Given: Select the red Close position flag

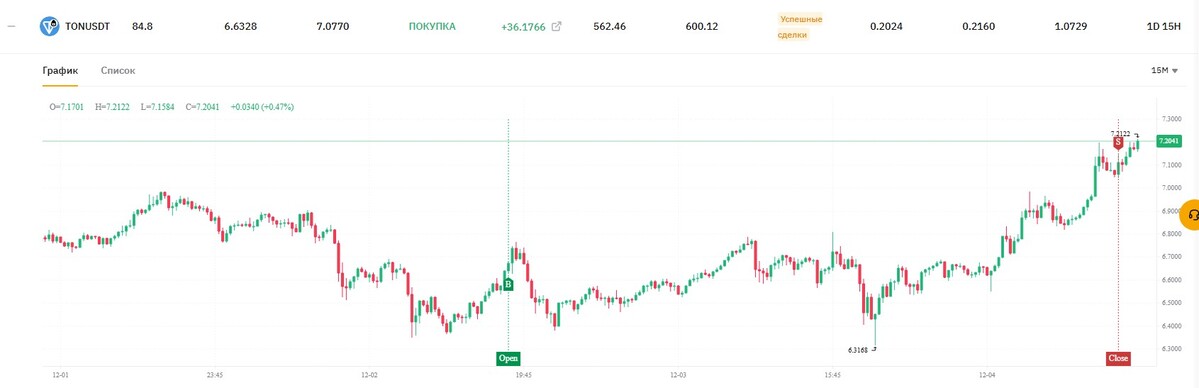Looking at the screenshot, I should [x=1118, y=358].
